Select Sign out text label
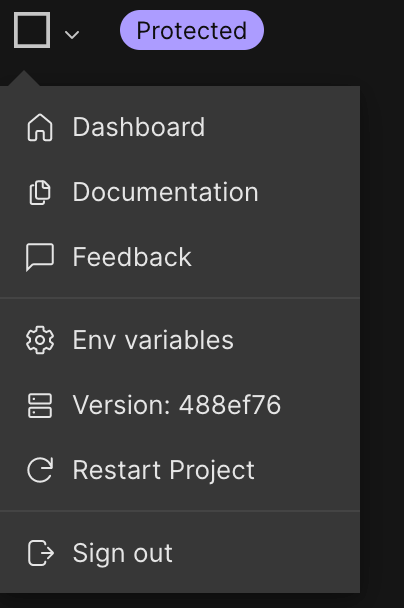 click(x=123, y=553)
